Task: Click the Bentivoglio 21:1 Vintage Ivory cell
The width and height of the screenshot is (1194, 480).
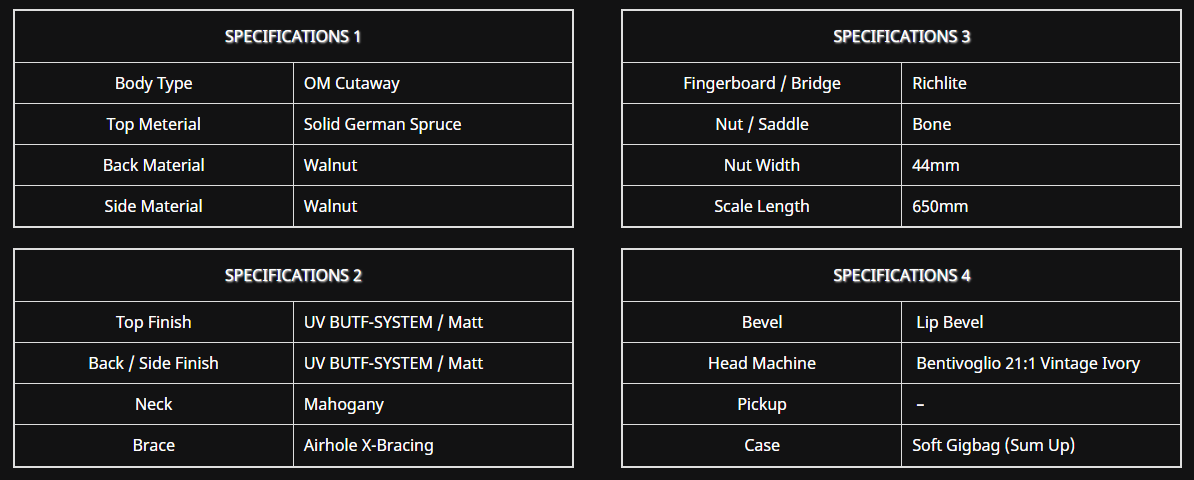Action: (x=1041, y=363)
